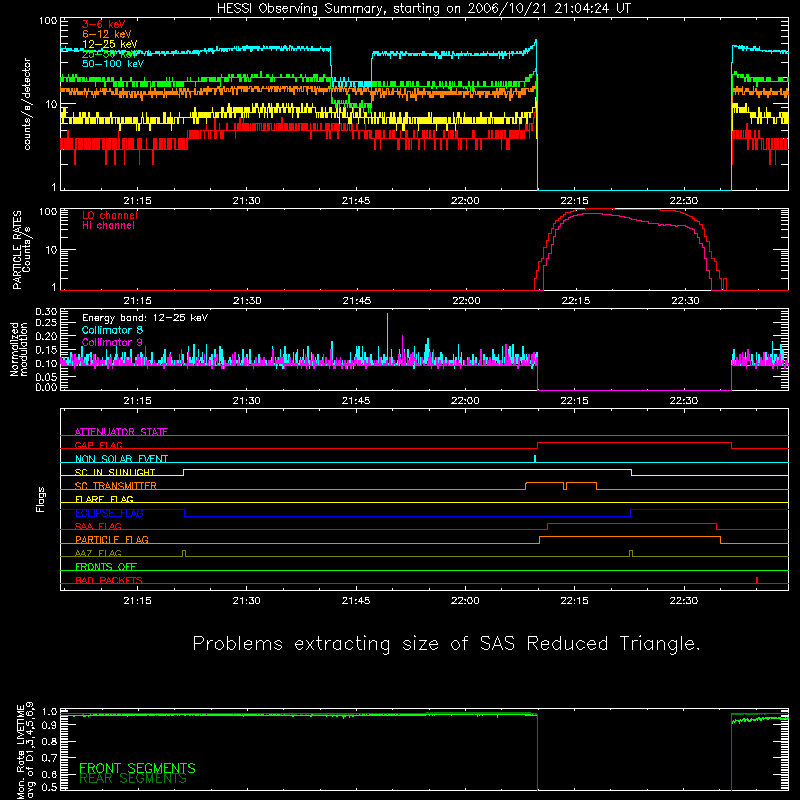Click the 22:15 tick label under particle rates panel
This screenshot has height=800, width=800.
pos(576,301)
